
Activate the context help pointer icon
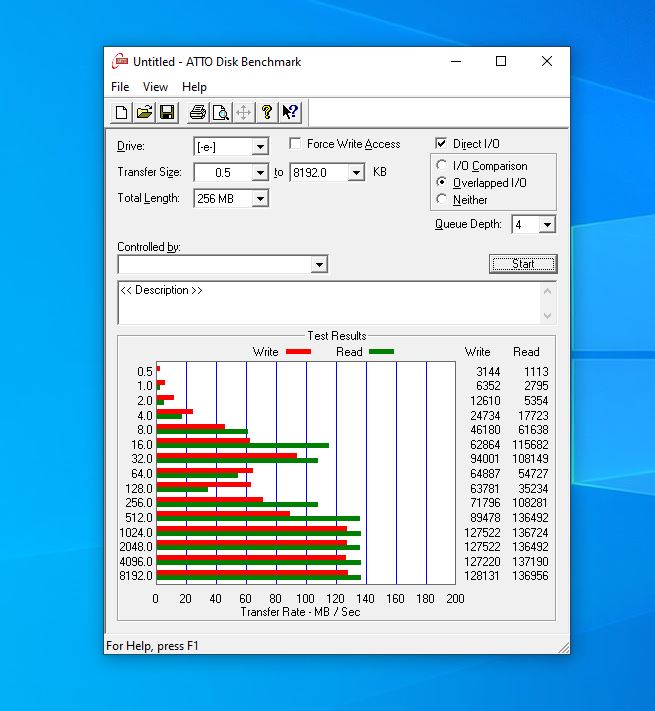click(290, 112)
